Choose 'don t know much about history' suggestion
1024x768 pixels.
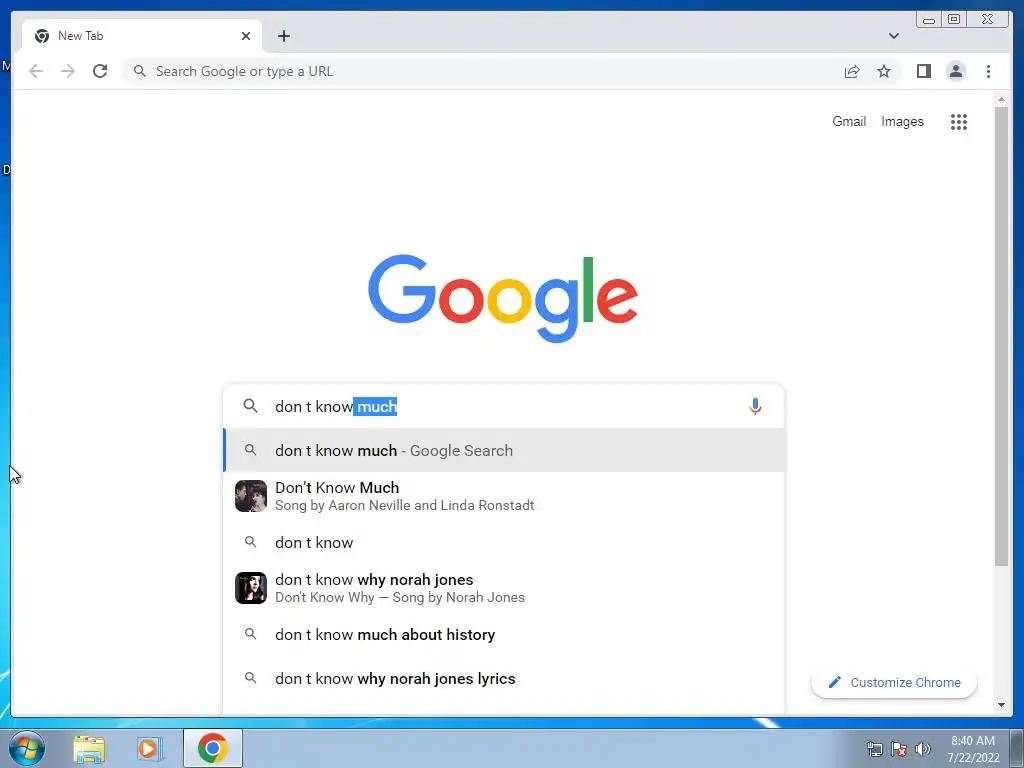tap(504, 634)
